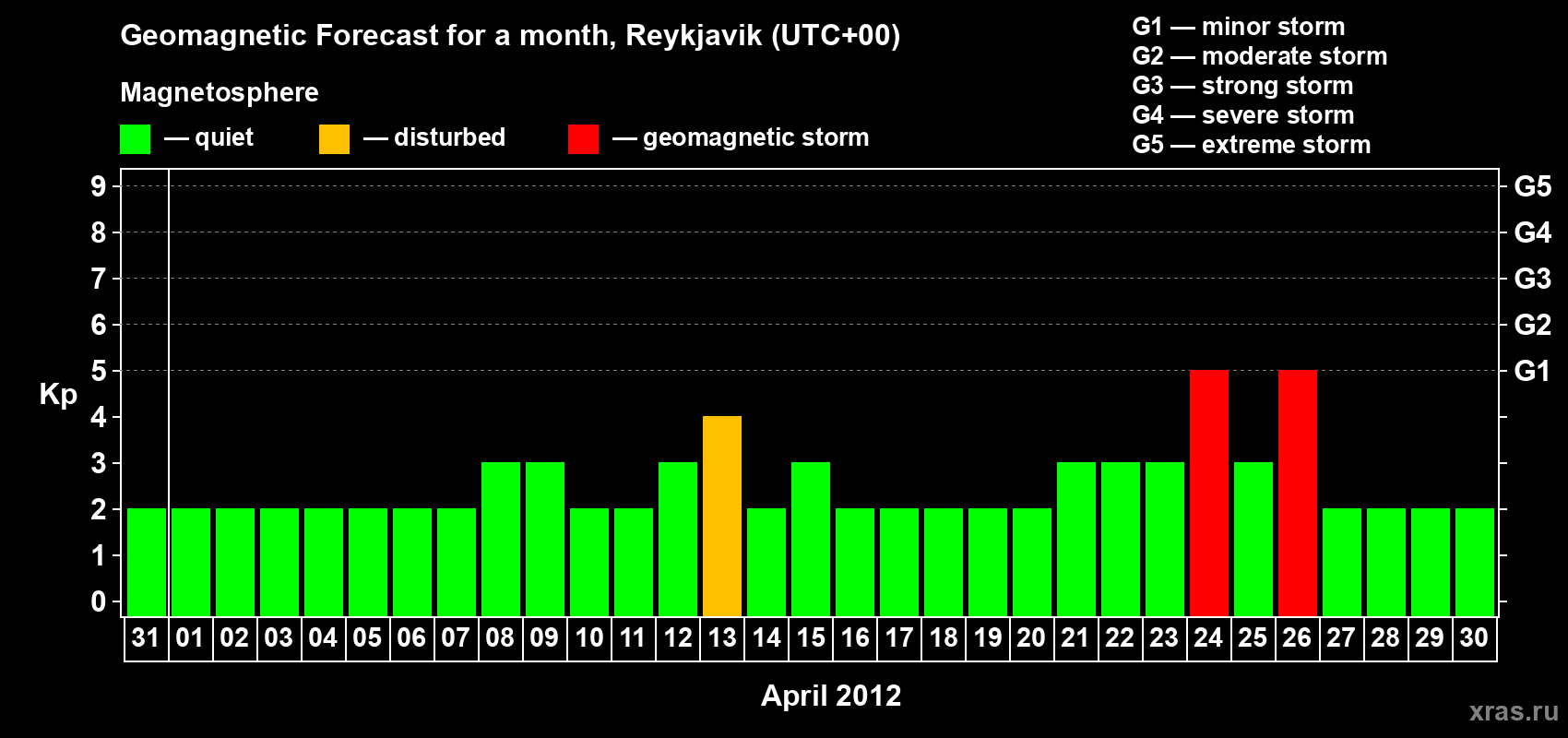
Task: Click 'G1 — minor storm' legend text
Action: [x=1239, y=27]
